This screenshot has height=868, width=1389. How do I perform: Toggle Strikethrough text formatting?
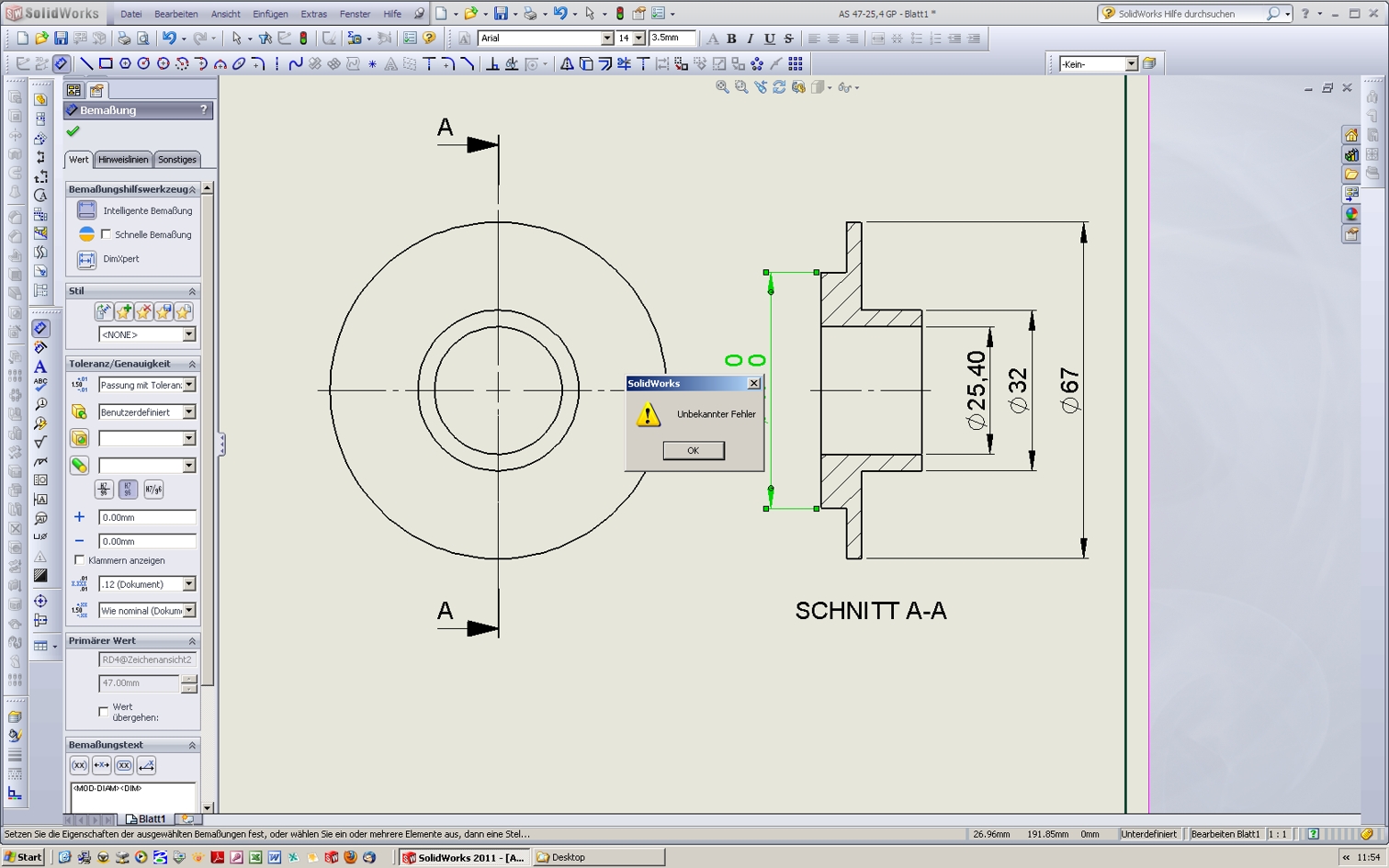[788, 39]
